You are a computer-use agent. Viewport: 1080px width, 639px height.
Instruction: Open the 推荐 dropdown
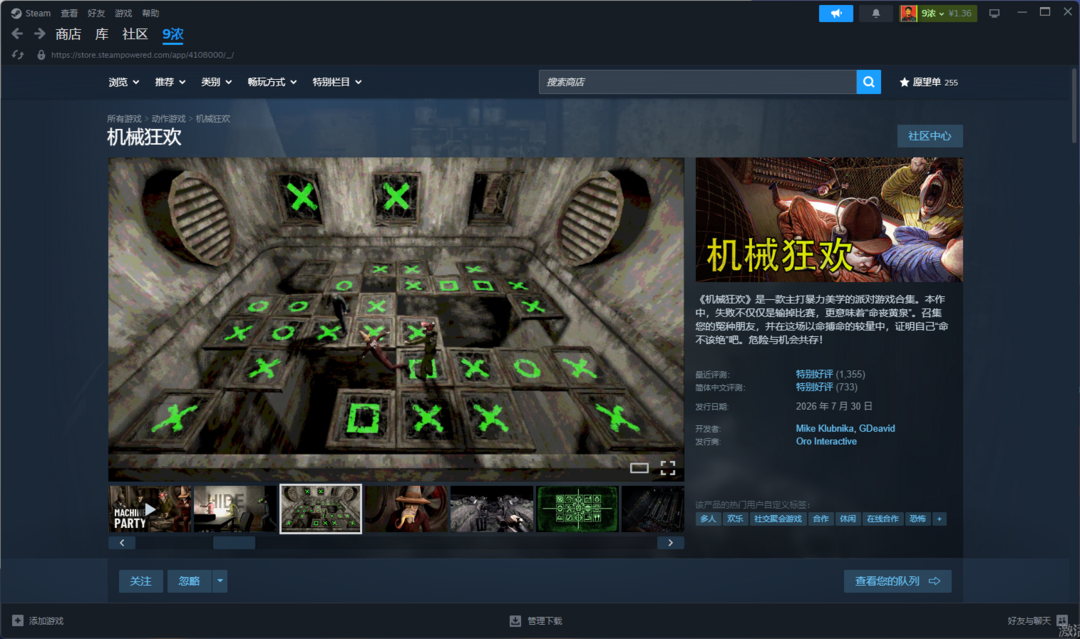click(x=170, y=82)
